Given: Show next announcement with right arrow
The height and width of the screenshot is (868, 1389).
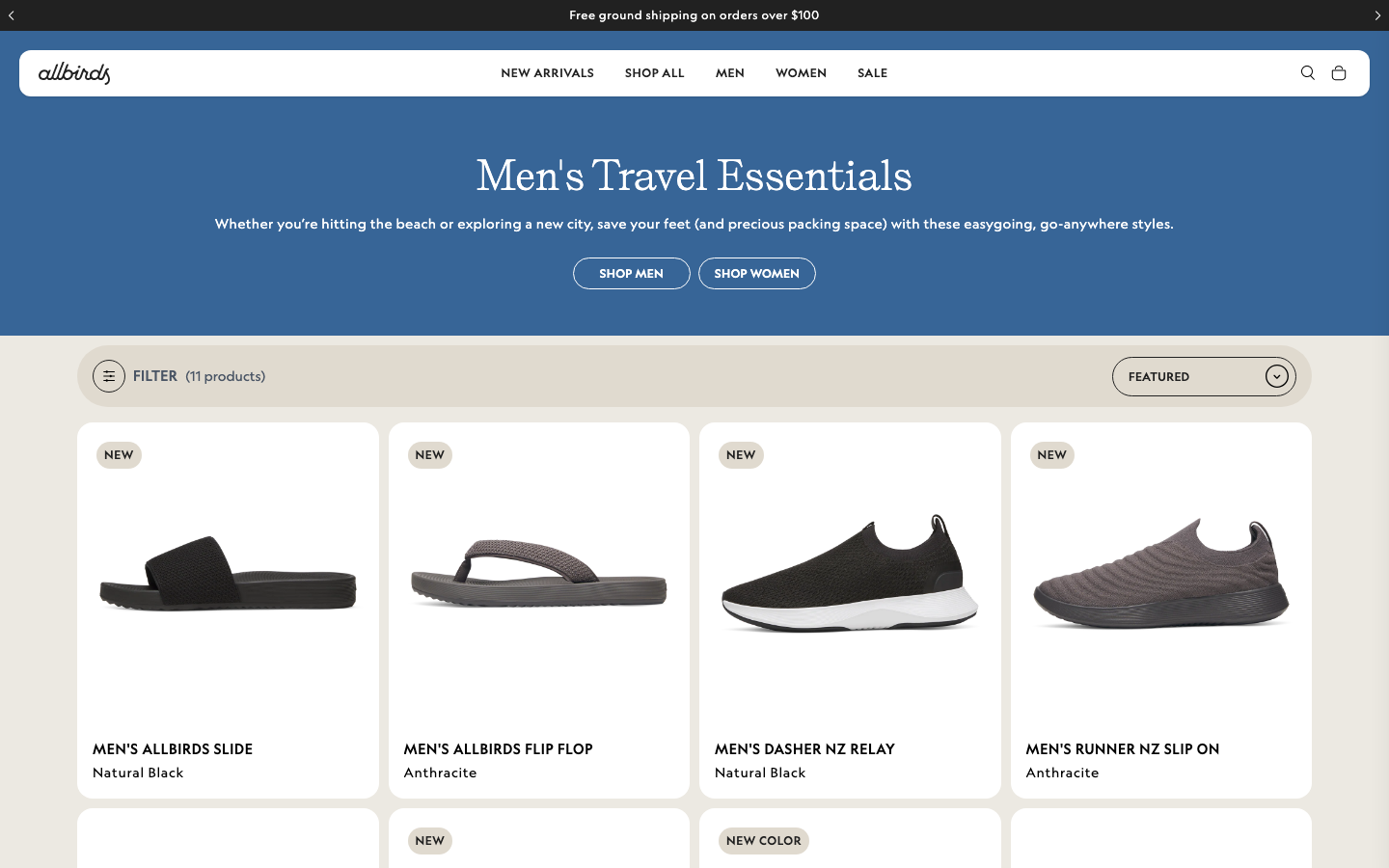Looking at the screenshot, I should pos(1377,15).
